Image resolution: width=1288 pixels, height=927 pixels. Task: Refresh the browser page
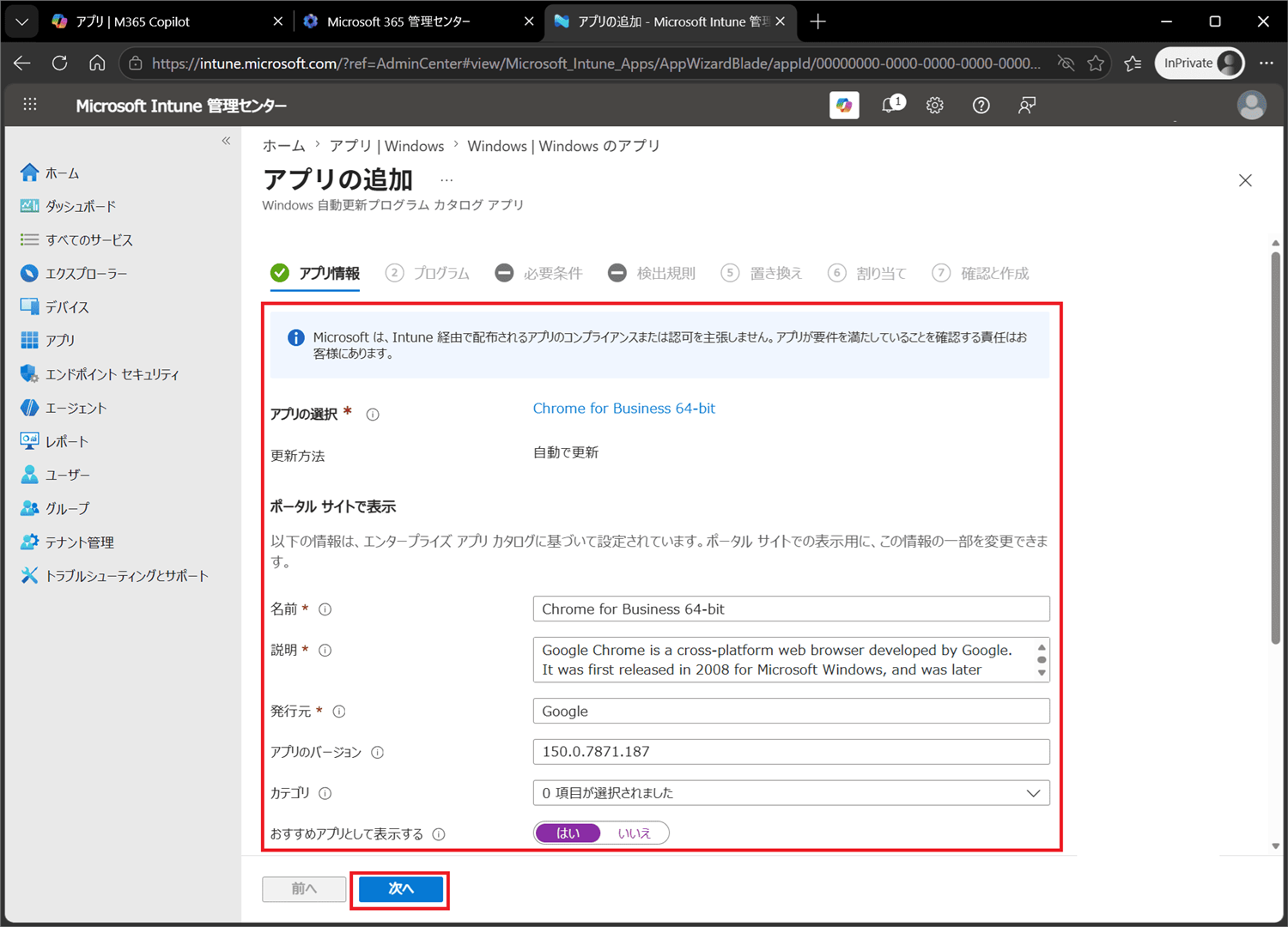click(x=59, y=63)
